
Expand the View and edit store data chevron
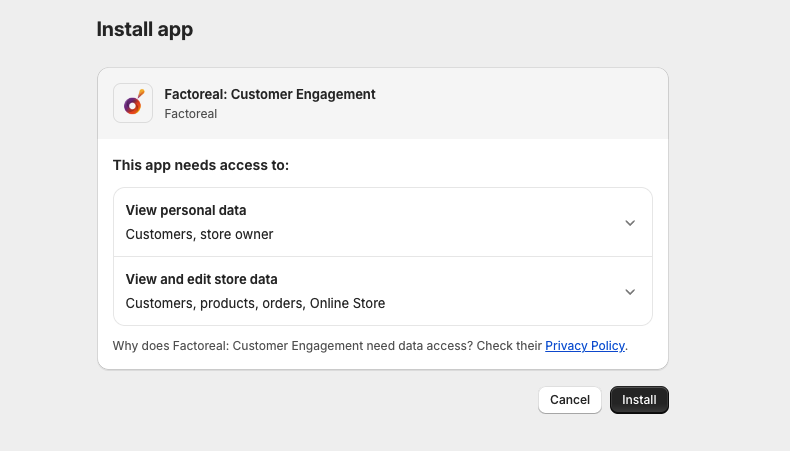pos(630,292)
